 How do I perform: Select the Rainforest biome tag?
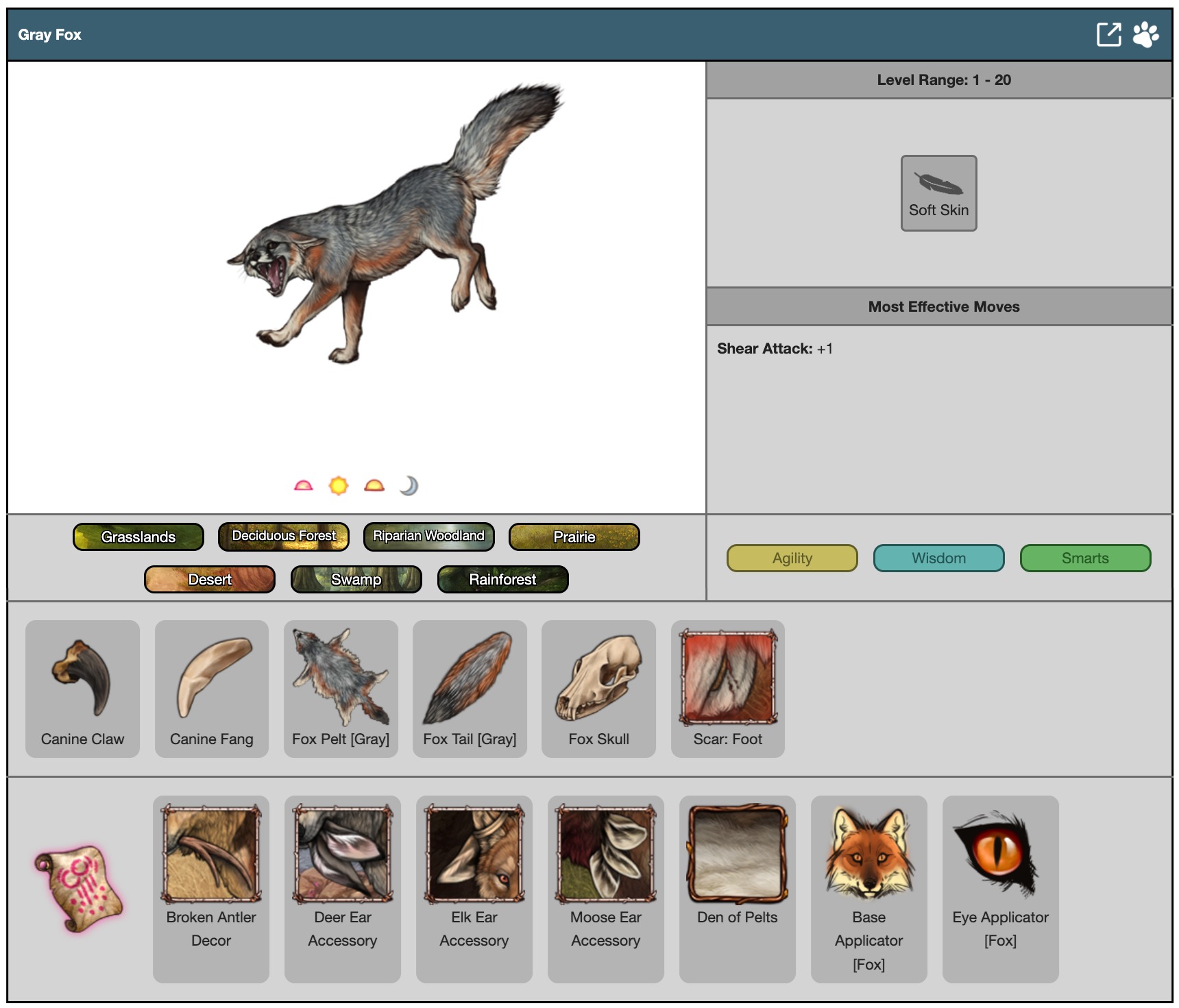click(x=502, y=579)
